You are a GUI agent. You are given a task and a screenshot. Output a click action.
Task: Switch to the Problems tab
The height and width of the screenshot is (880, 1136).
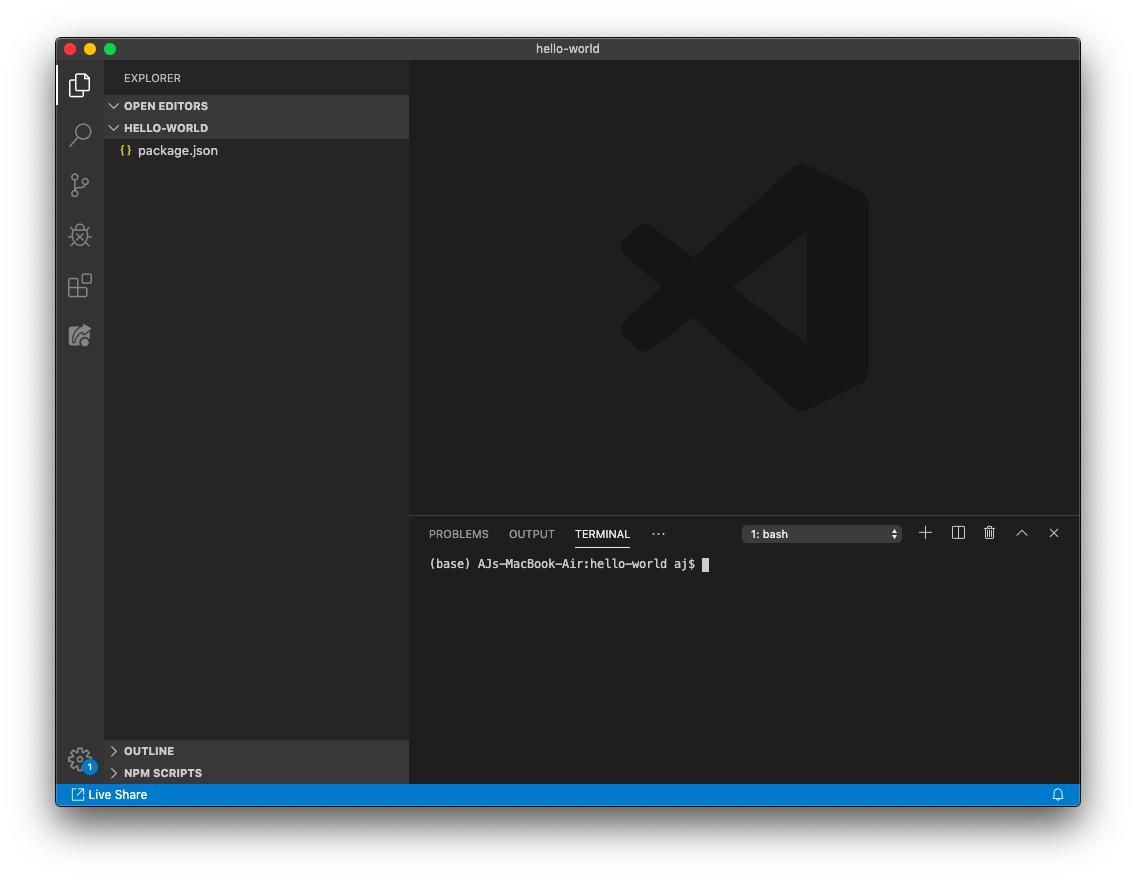458,534
